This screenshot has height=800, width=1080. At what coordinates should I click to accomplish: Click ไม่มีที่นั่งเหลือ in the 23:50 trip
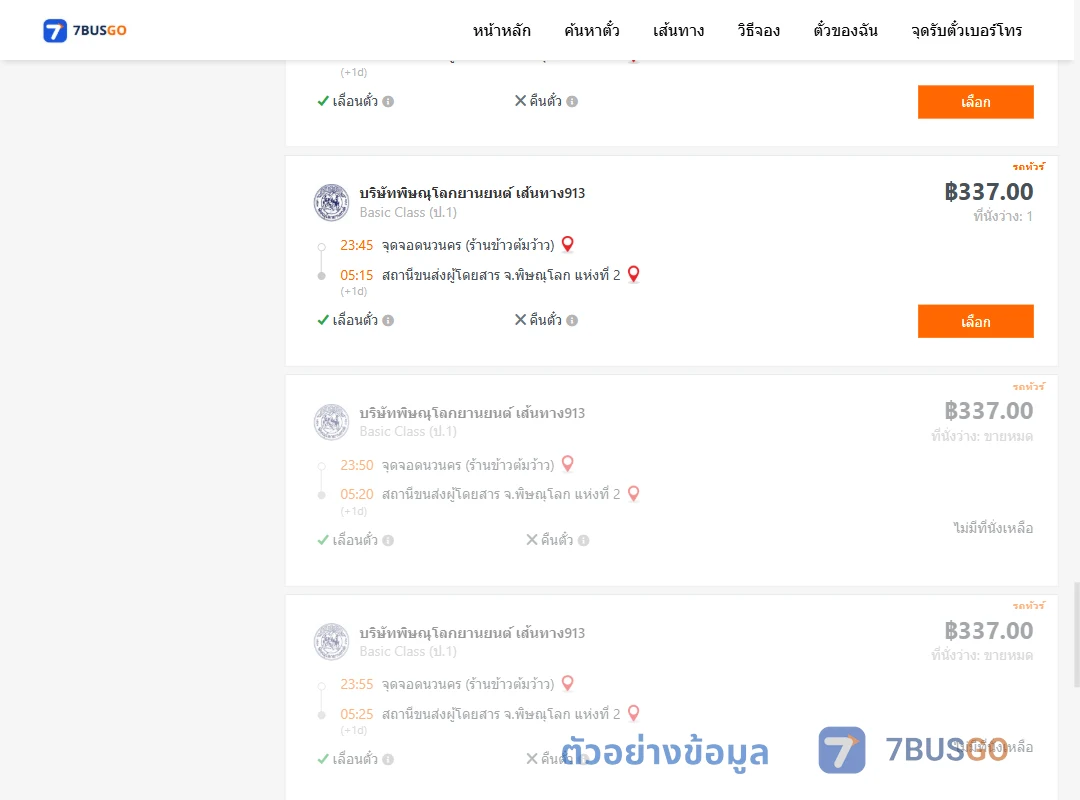pos(993,528)
